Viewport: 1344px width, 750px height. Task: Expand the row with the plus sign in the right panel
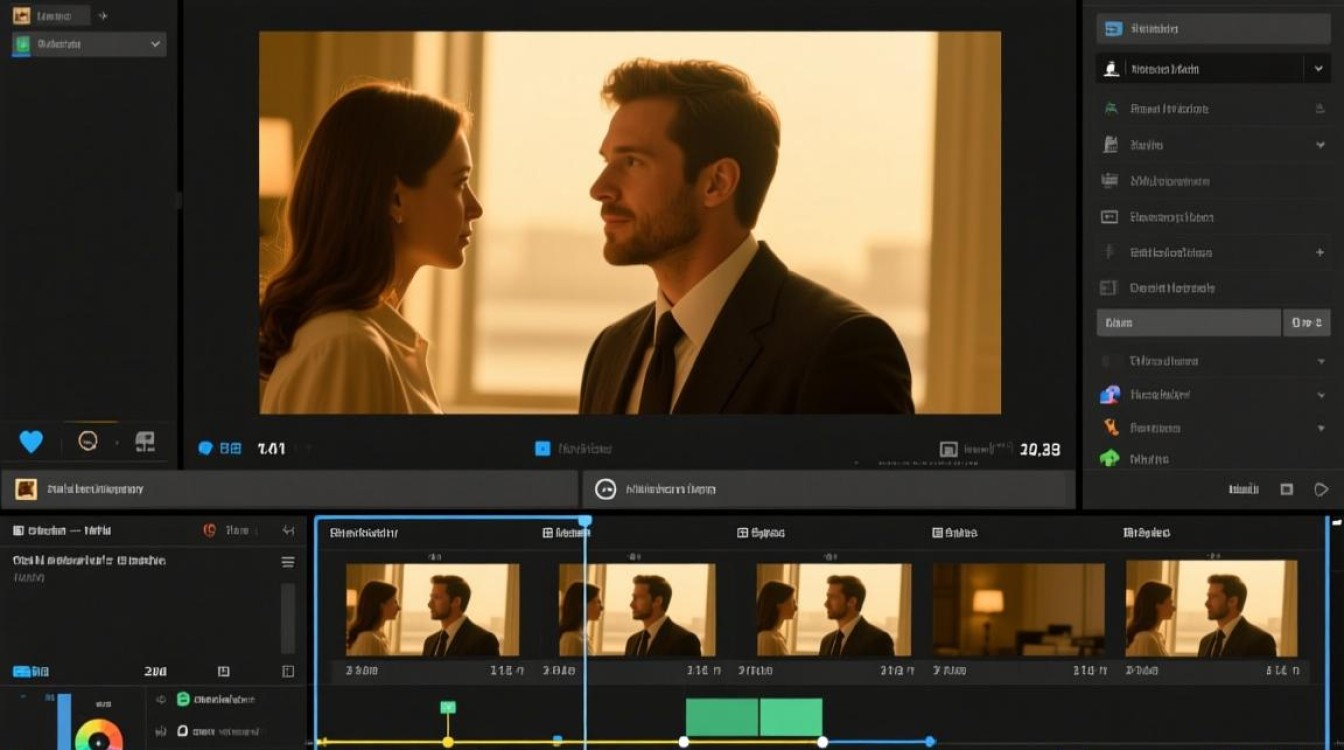(x=1213, y=253)
